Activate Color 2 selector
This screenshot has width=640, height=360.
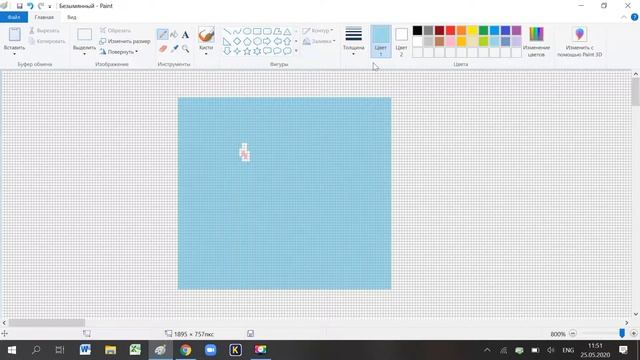pos(401,41)
